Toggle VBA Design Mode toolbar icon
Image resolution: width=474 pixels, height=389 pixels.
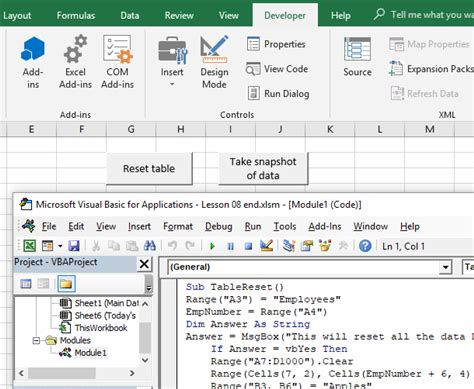[x=266, y=246]
